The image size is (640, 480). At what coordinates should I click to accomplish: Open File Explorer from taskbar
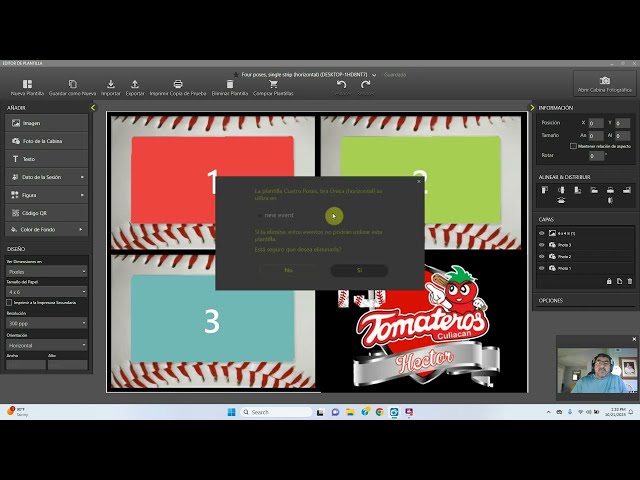pos(350,412)
